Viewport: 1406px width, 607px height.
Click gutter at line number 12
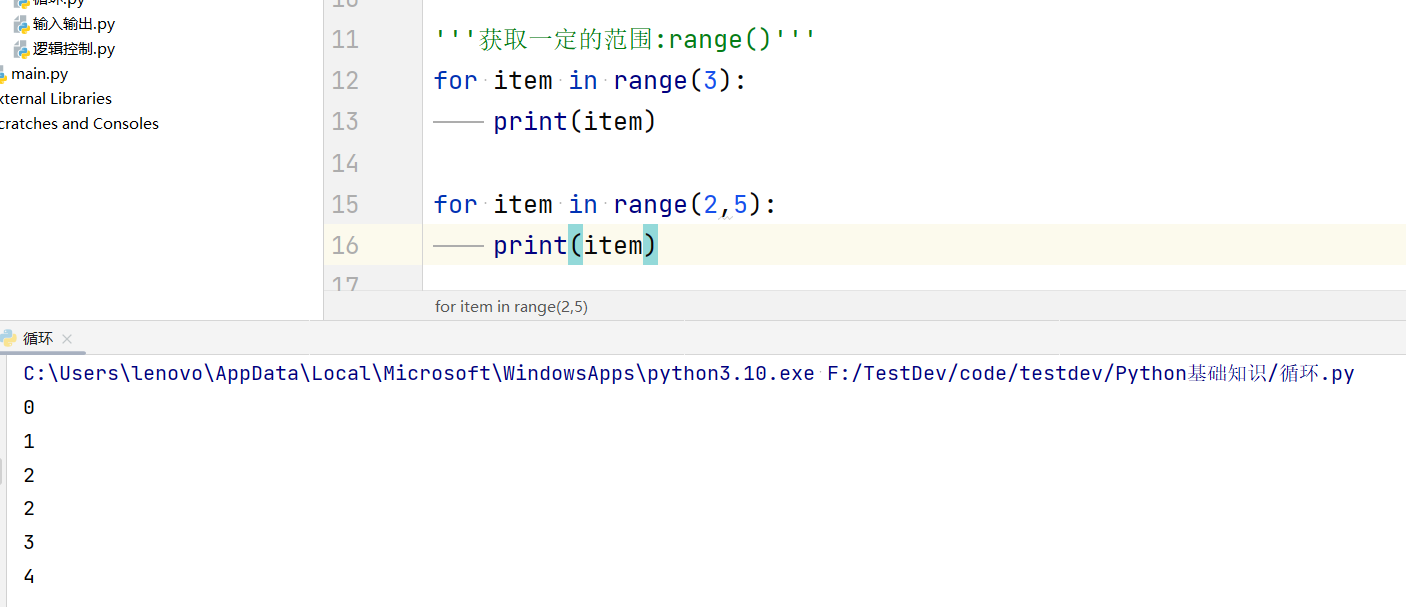click(345, 81)
